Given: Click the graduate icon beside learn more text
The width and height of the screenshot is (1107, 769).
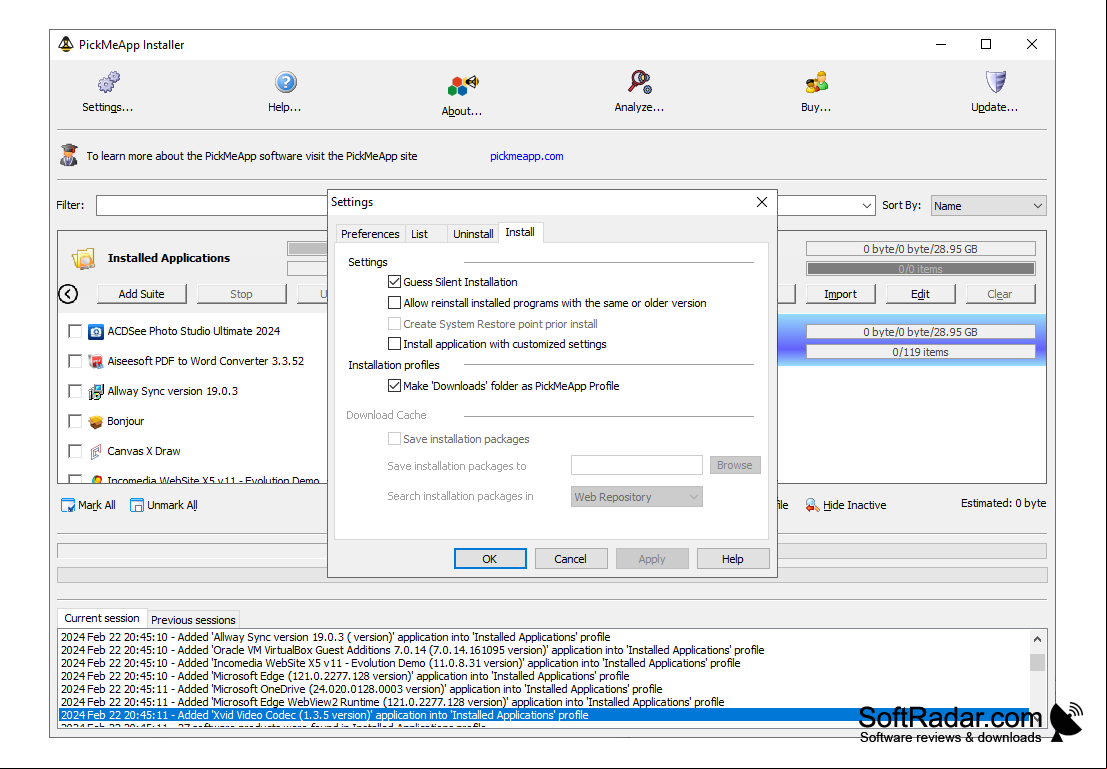Looking at the screenshot, I should (x=68, y=155).
